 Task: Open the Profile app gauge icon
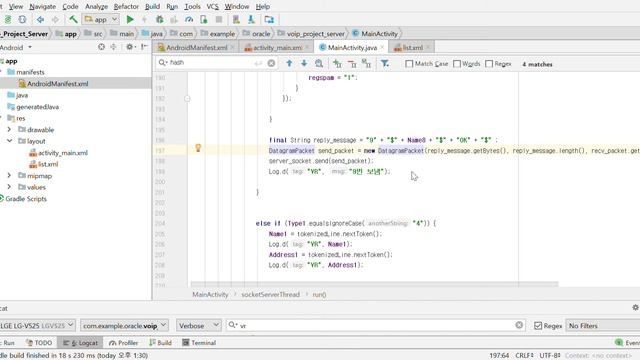point(189,19)
